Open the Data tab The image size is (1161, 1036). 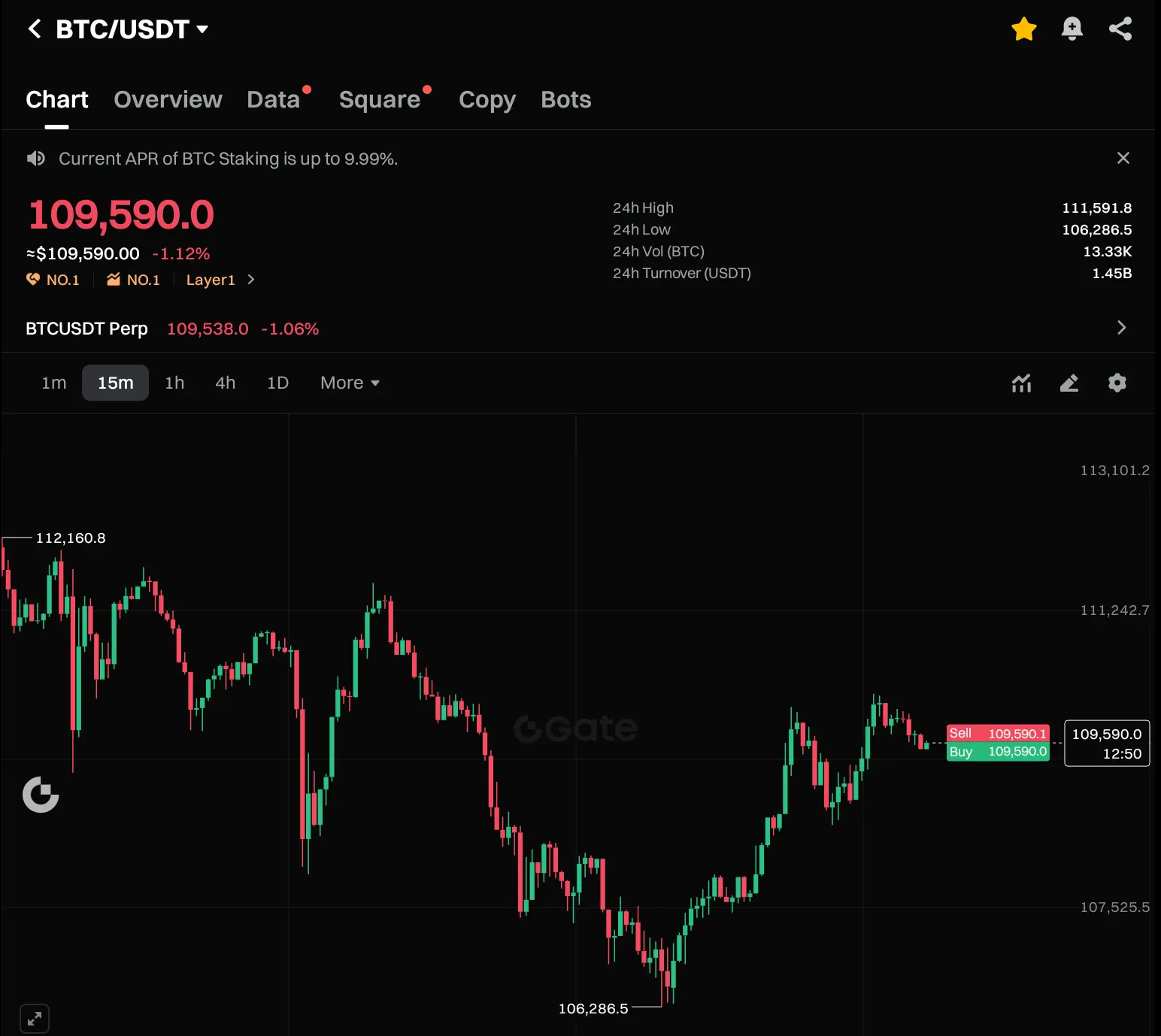tap(274, 99)
